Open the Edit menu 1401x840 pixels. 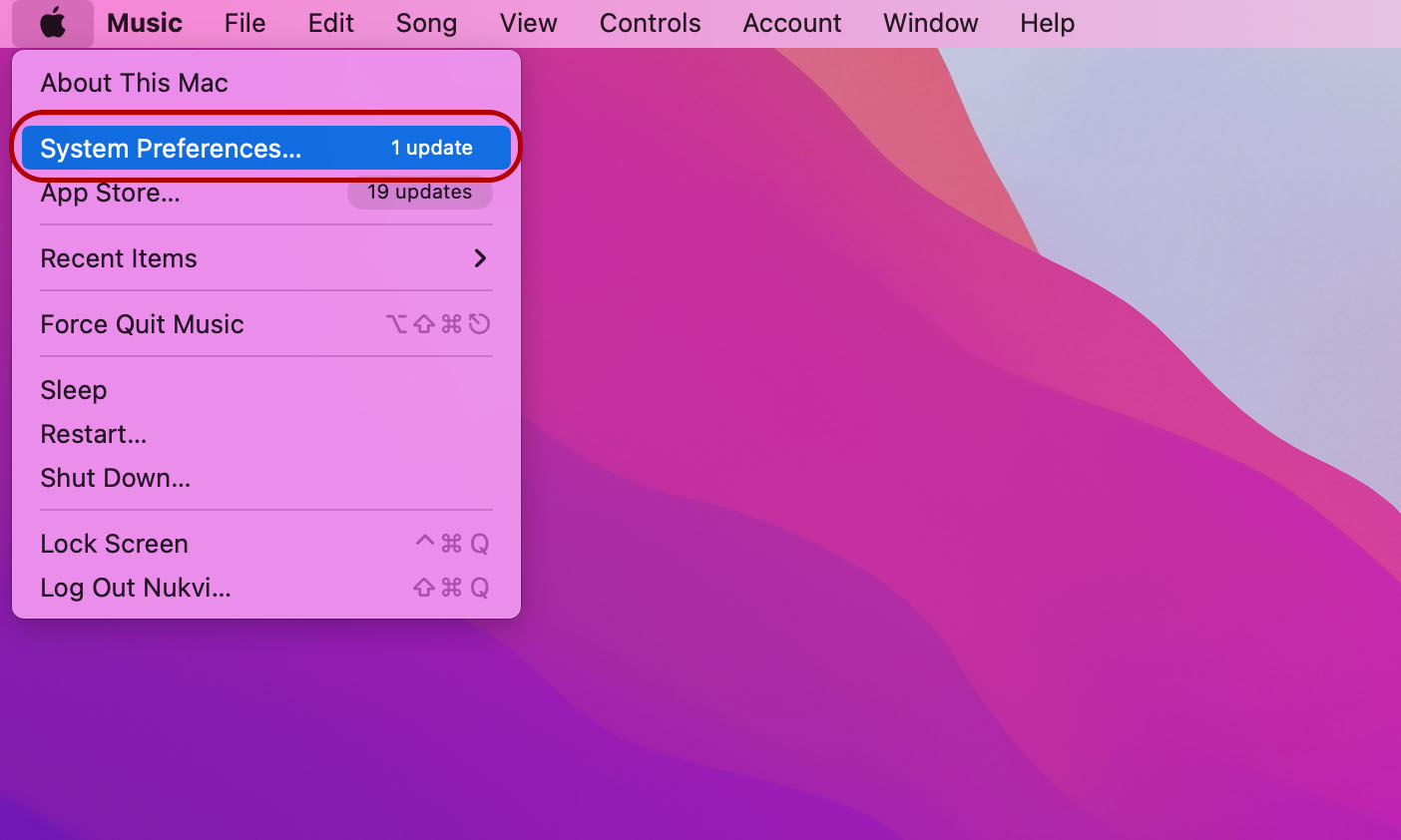coord(330,23)
